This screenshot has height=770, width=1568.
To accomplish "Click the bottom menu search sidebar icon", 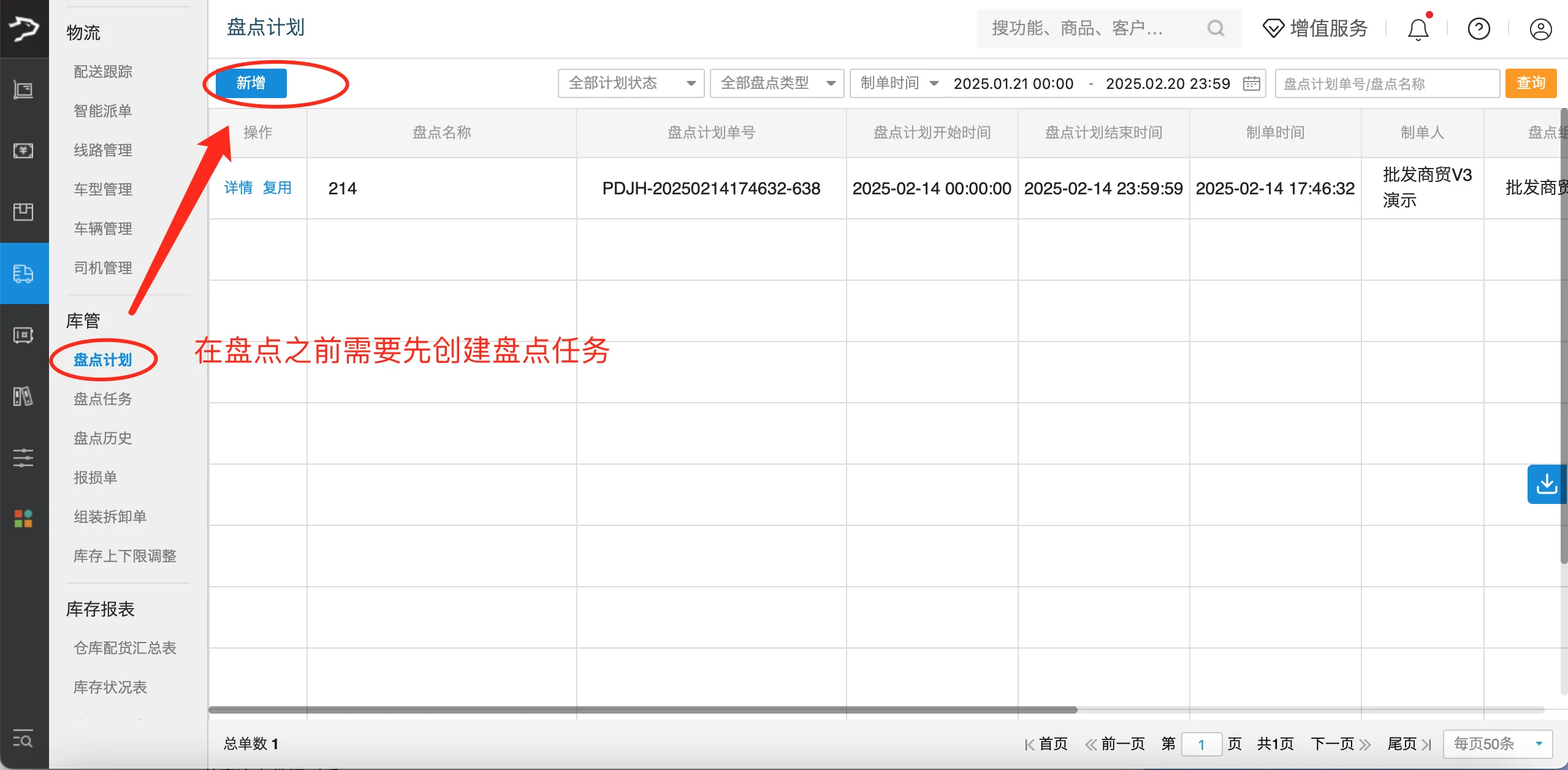I will [x=23, y=740].
